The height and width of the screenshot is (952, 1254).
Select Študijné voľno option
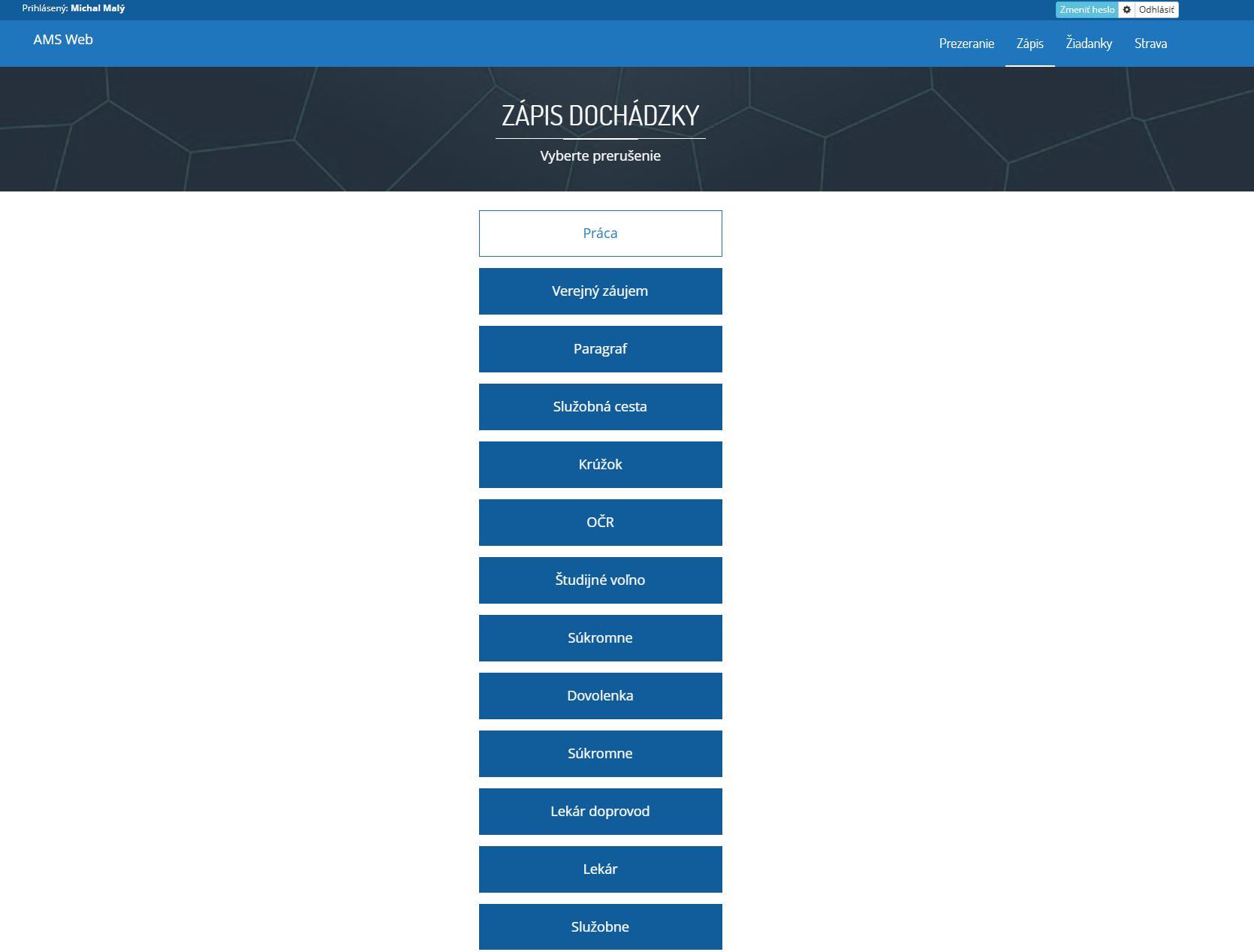600,580
